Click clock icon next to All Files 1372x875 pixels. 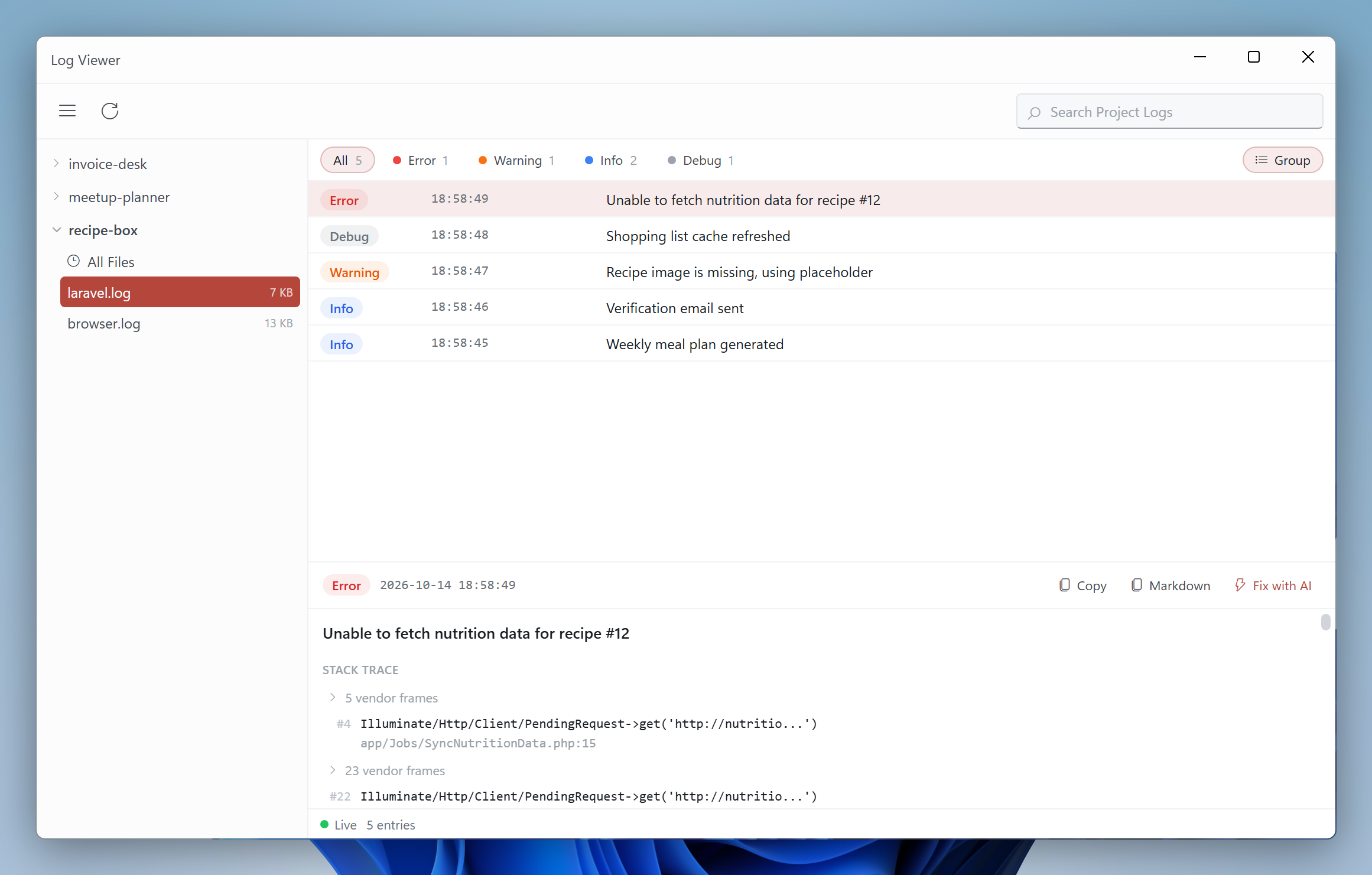[x=73, y=261]
